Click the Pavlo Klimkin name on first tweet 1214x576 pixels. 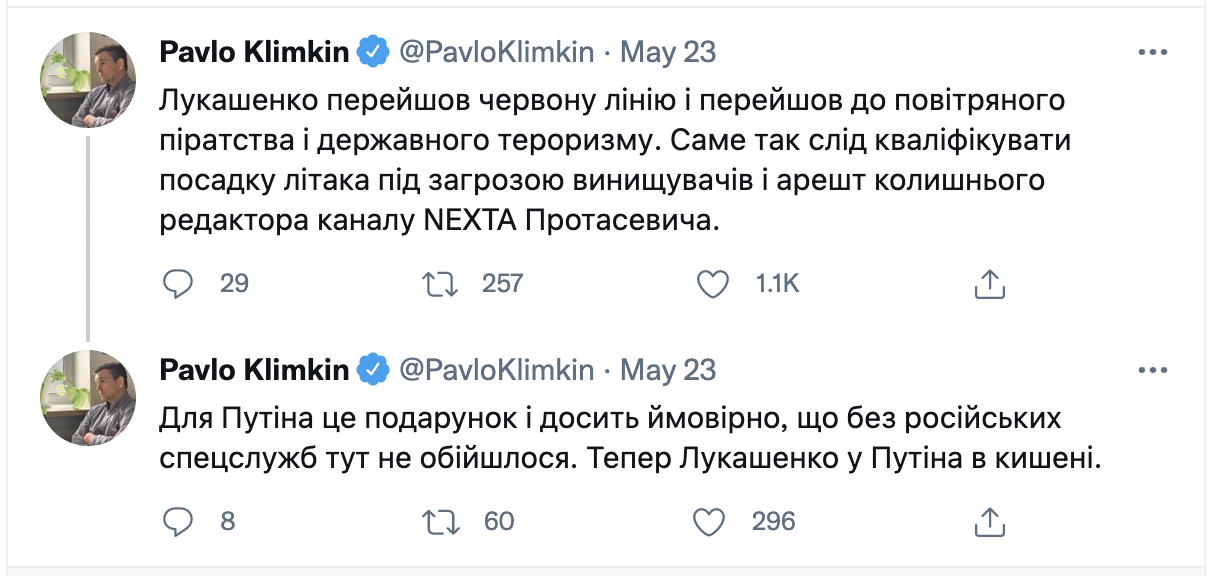tap(254, 52)
